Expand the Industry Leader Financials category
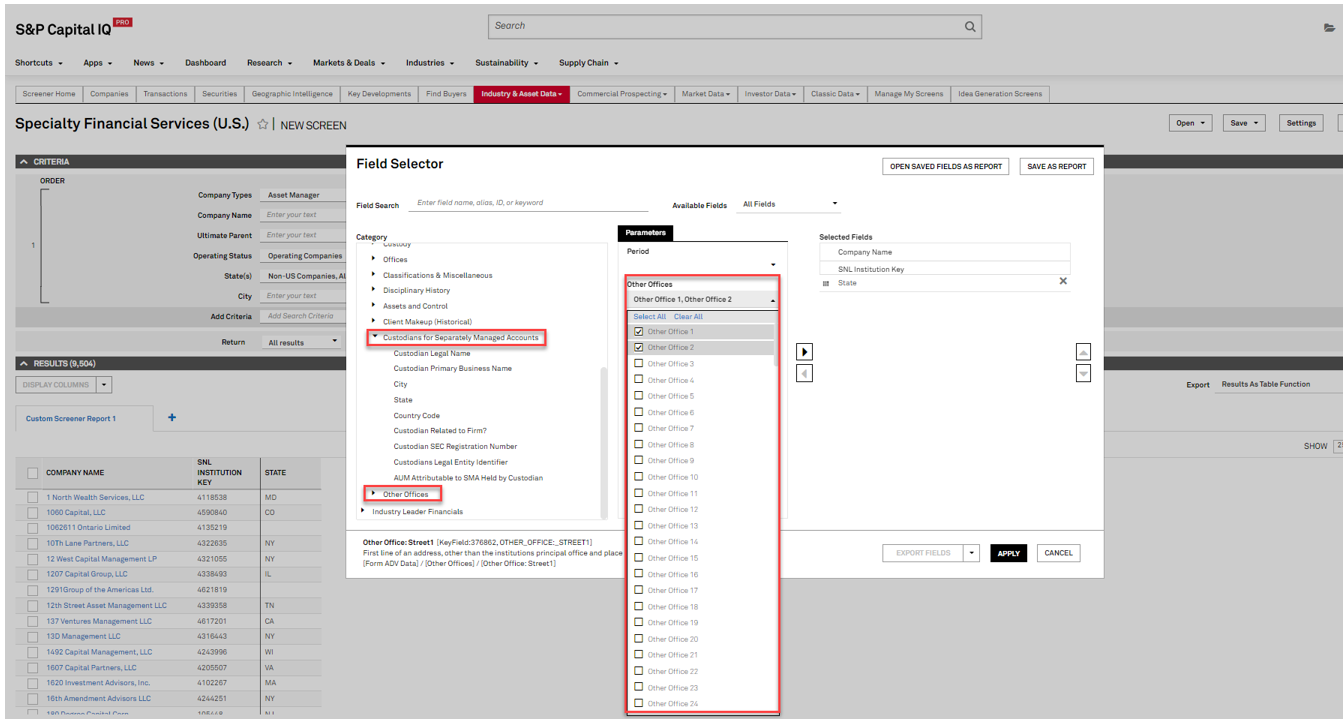 tap(363, 511)
